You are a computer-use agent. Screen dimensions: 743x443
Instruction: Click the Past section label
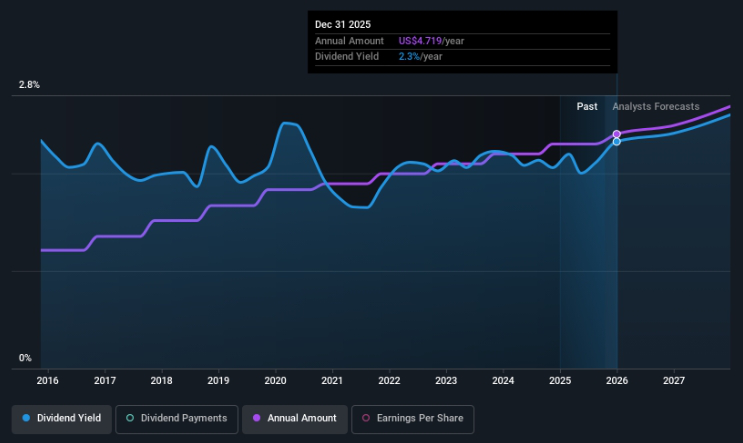tap(587, 106)
